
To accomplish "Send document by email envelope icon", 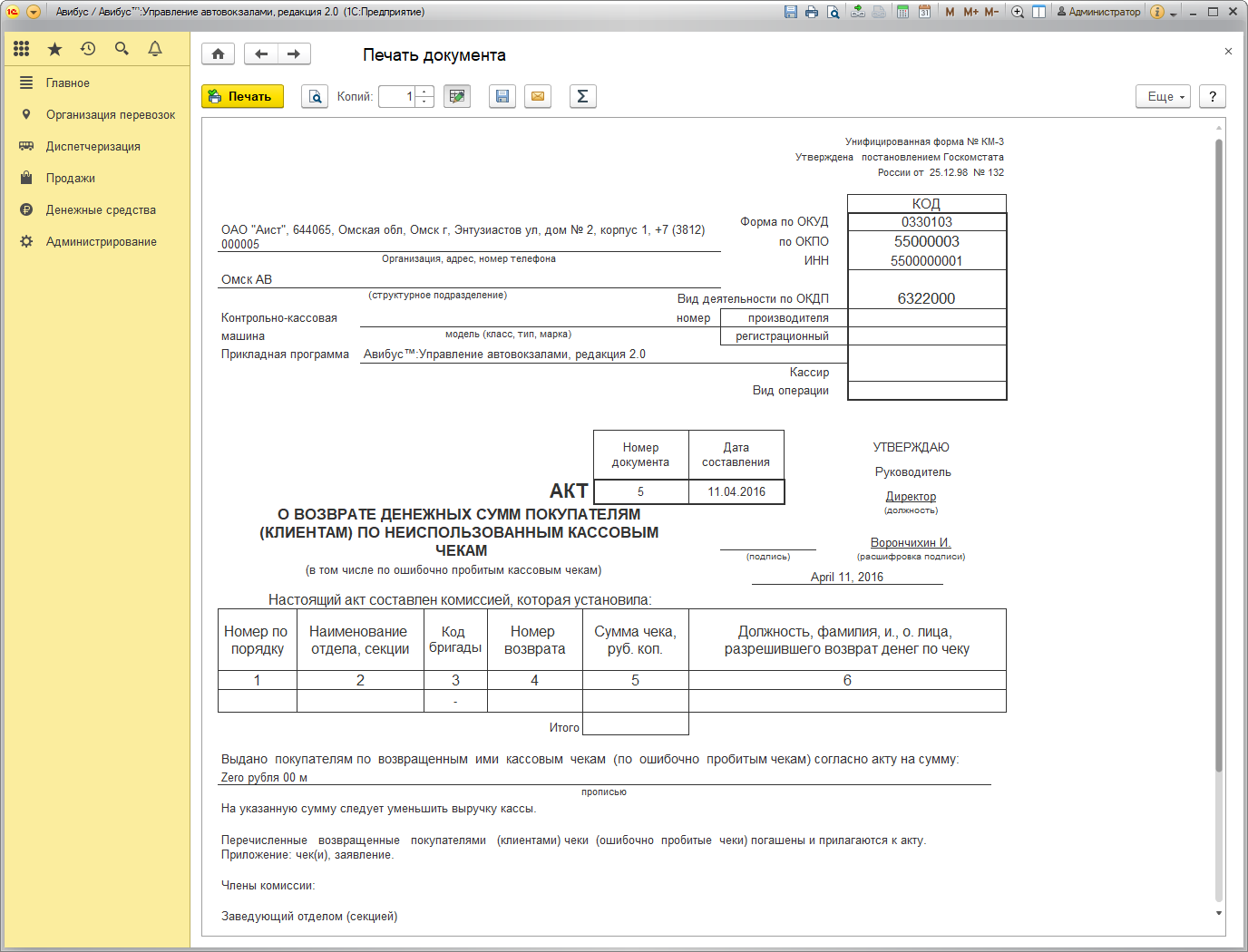I will pyautogui.click(x=538, y=96).
